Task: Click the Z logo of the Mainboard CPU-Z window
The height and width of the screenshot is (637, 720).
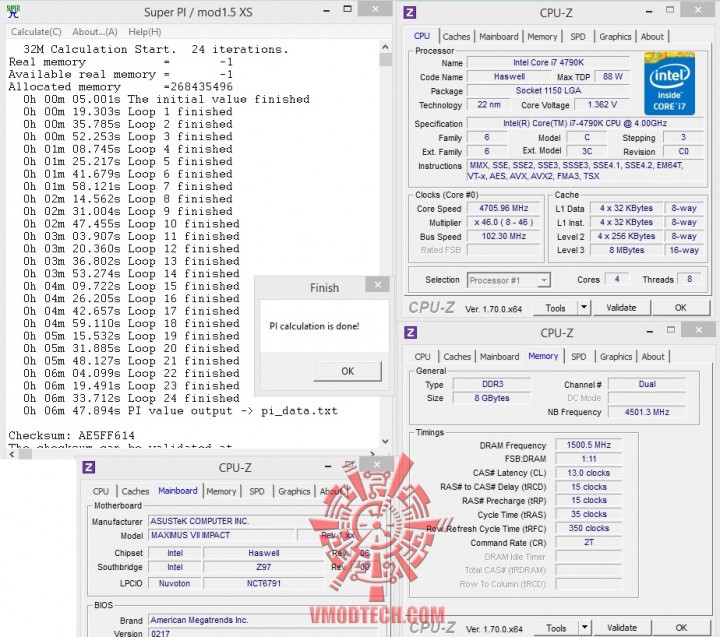Action: (89, 467)
